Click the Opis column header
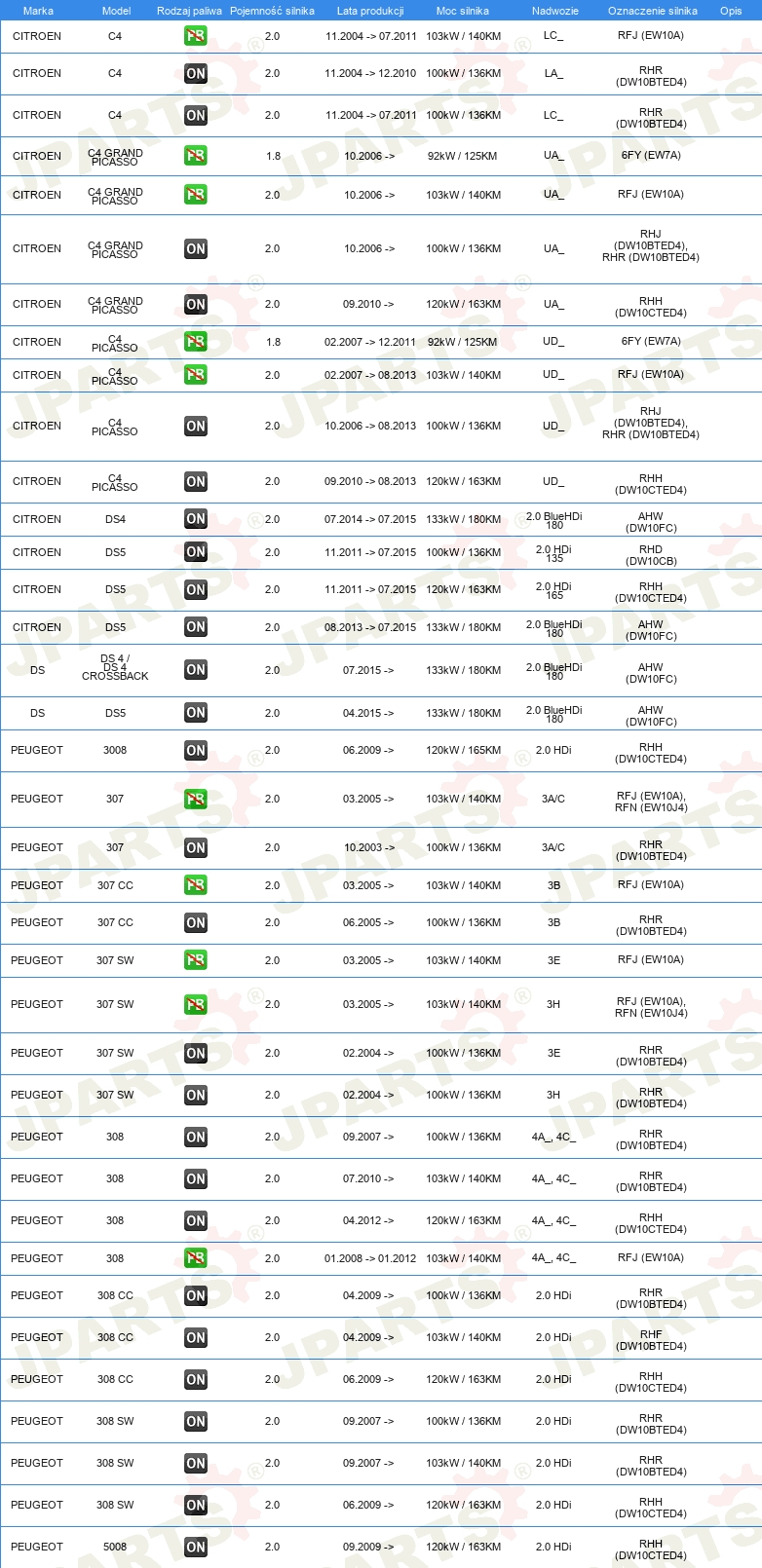 (731, 11)
